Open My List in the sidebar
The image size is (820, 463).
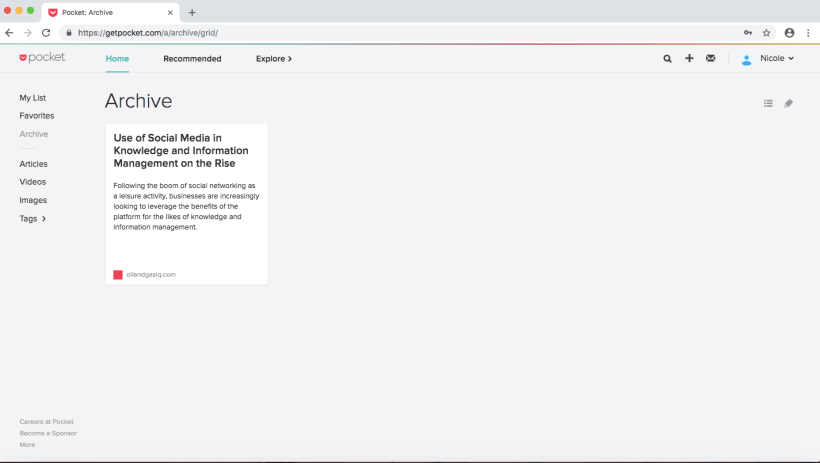coord(33,98)
